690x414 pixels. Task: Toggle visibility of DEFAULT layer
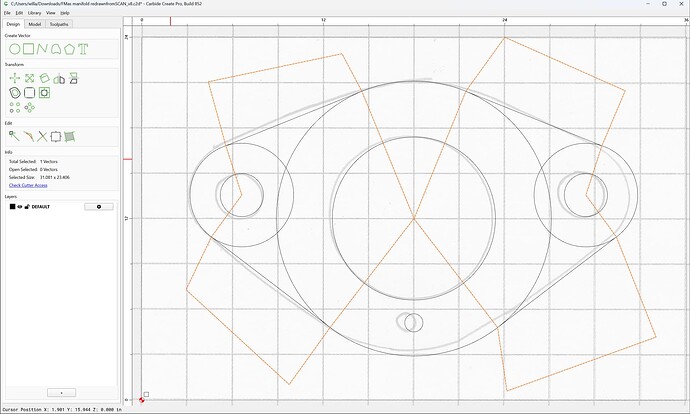(20, 207)
